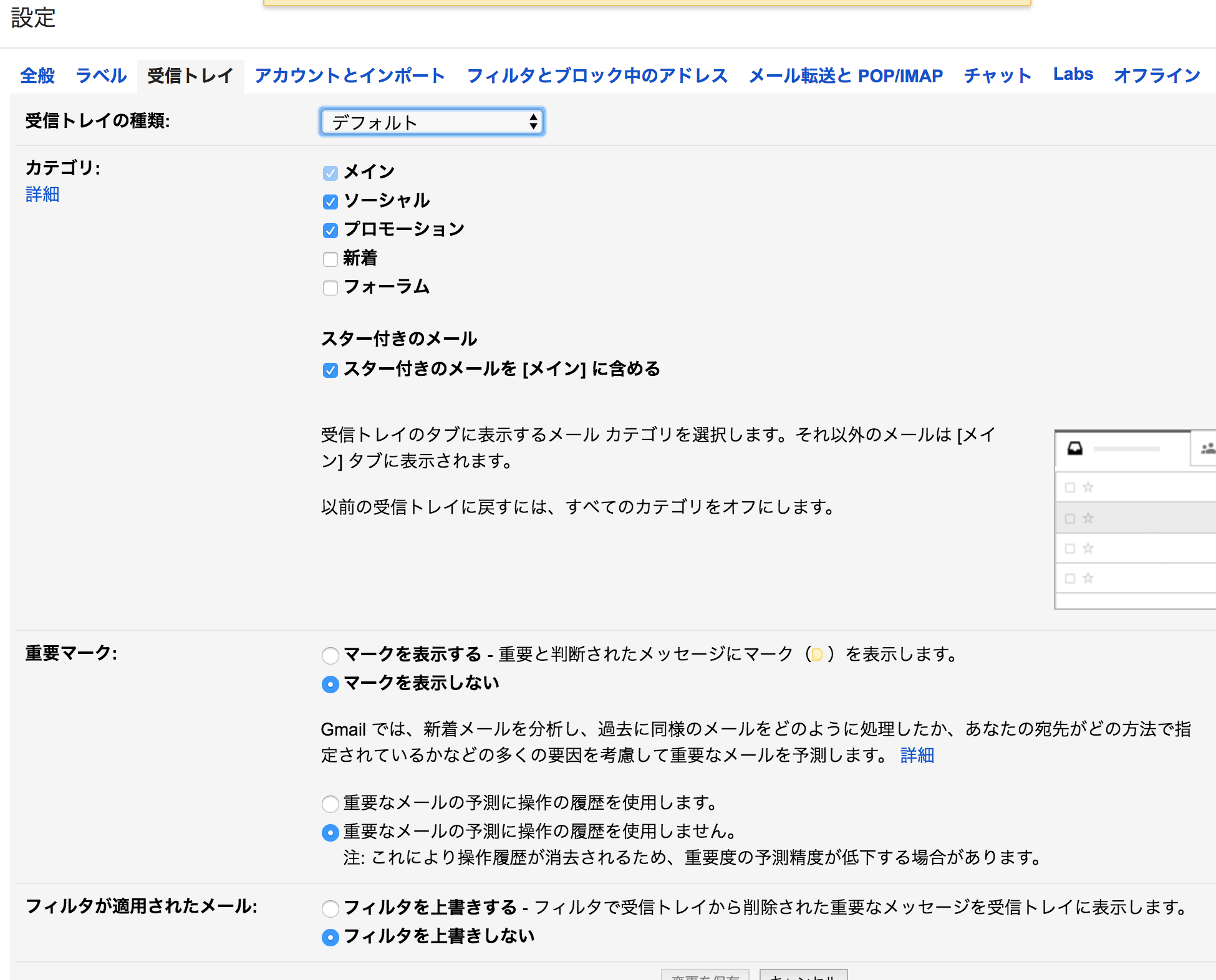Click 詳細 link under カテゴリ
Image resolution: width=1216 pixels, height=980 pixels.
pos(42,195)
